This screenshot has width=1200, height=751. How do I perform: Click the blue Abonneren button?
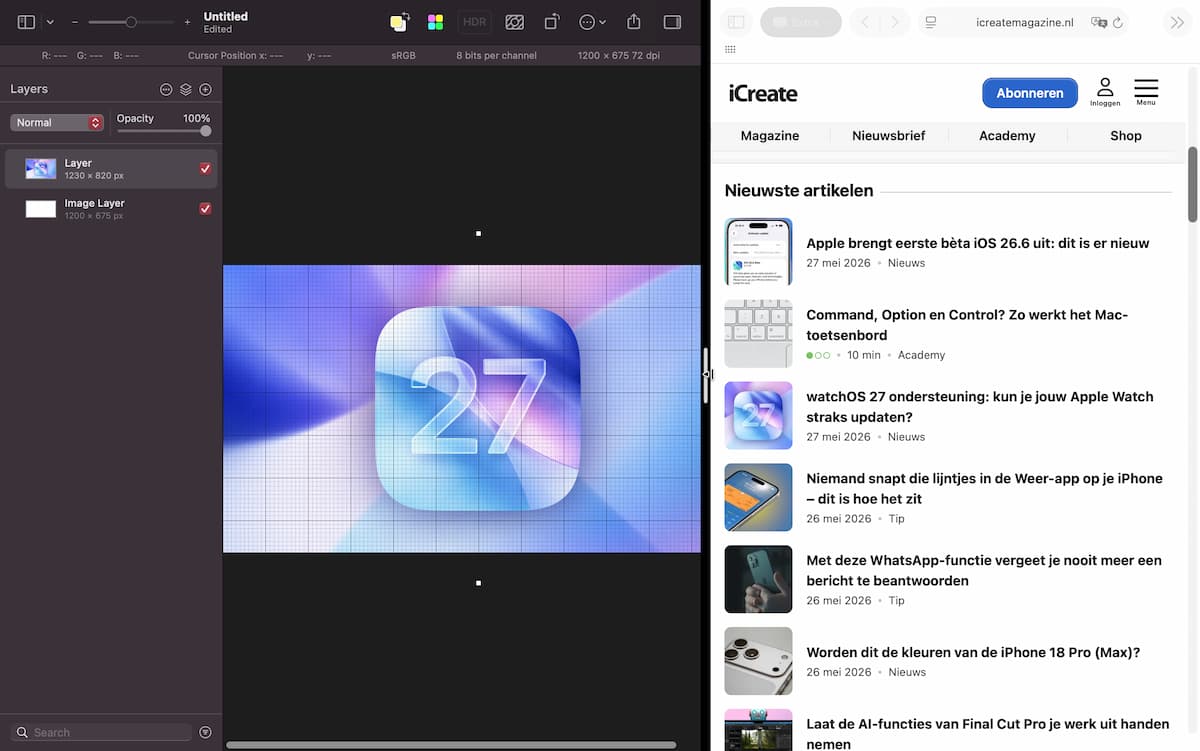pos(1030,93)
